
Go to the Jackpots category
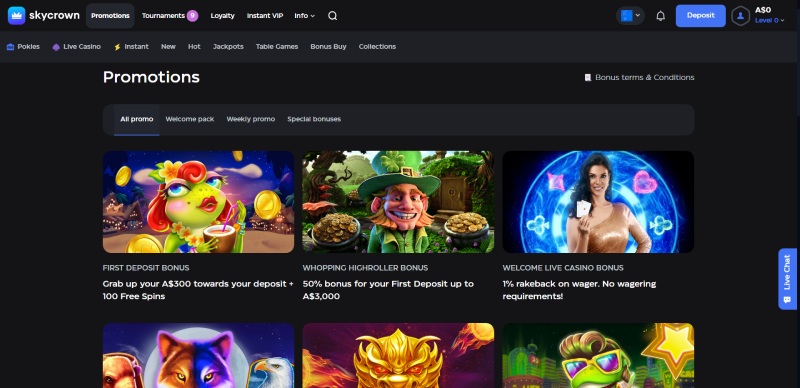pos(228,46)
